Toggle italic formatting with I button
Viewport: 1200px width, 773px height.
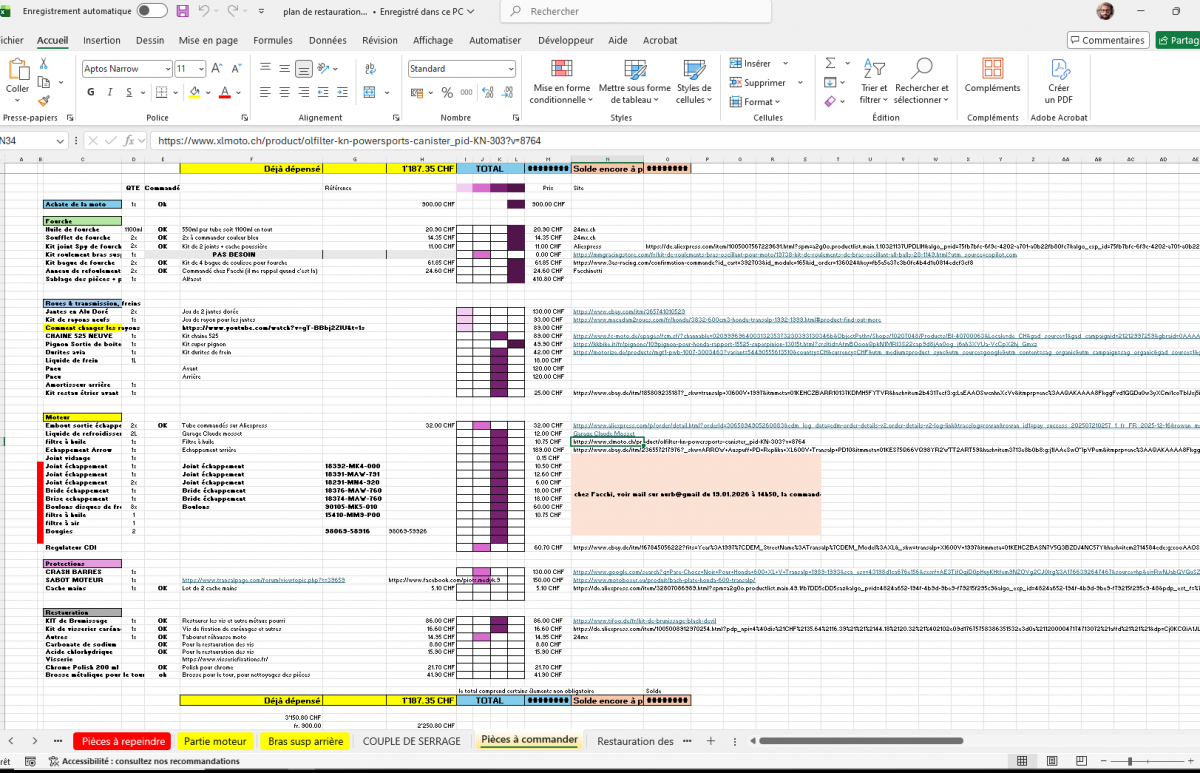pyautogui.click(x=111, y=92)
